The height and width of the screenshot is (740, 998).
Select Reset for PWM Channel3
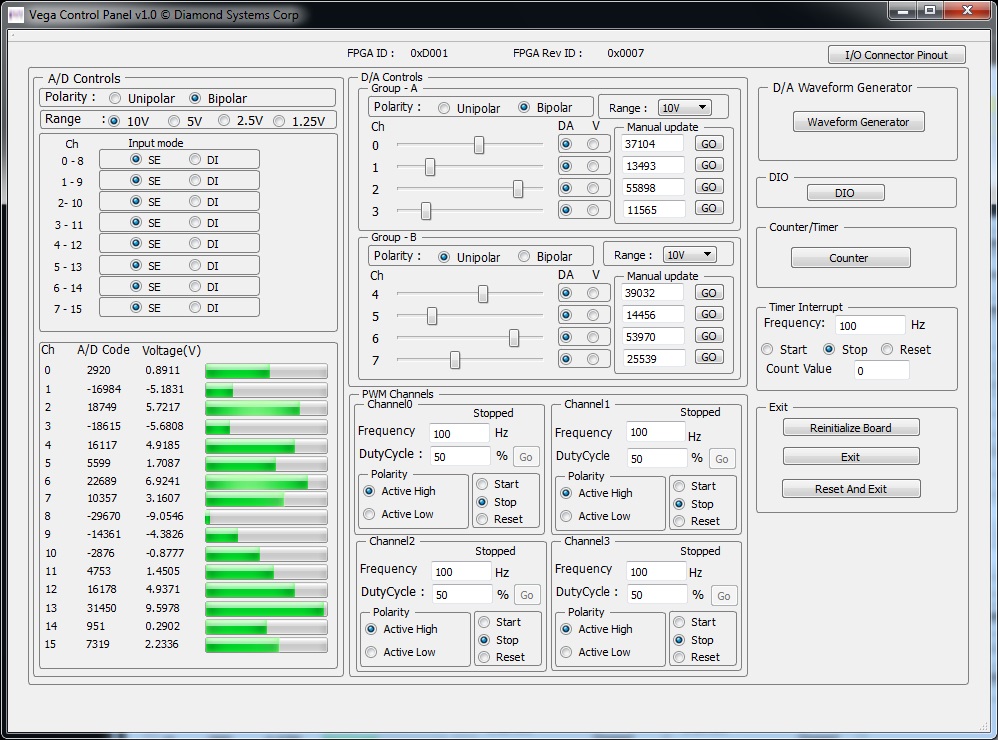click(679, 657)
